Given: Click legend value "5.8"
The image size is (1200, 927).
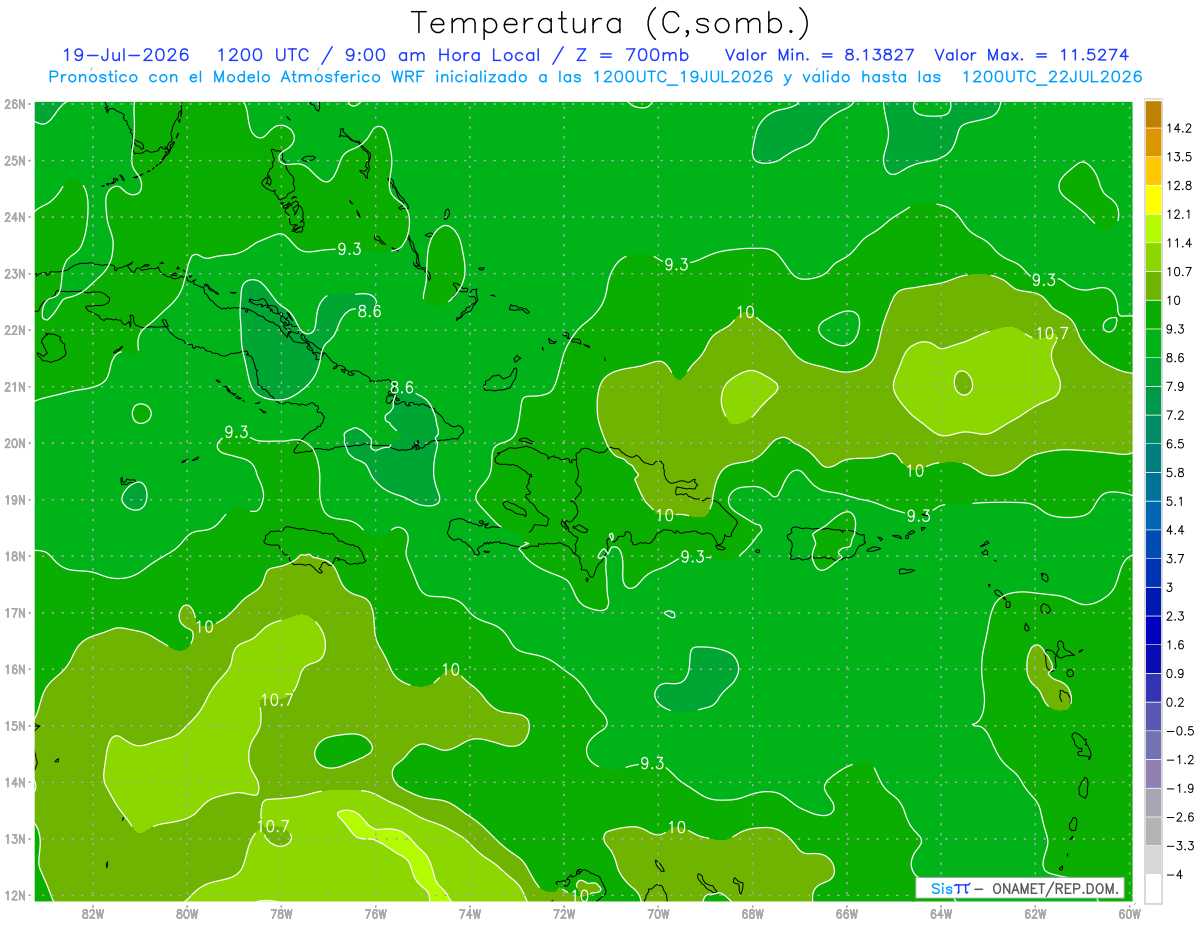Looking at the screenshot, I should 1175,473.
